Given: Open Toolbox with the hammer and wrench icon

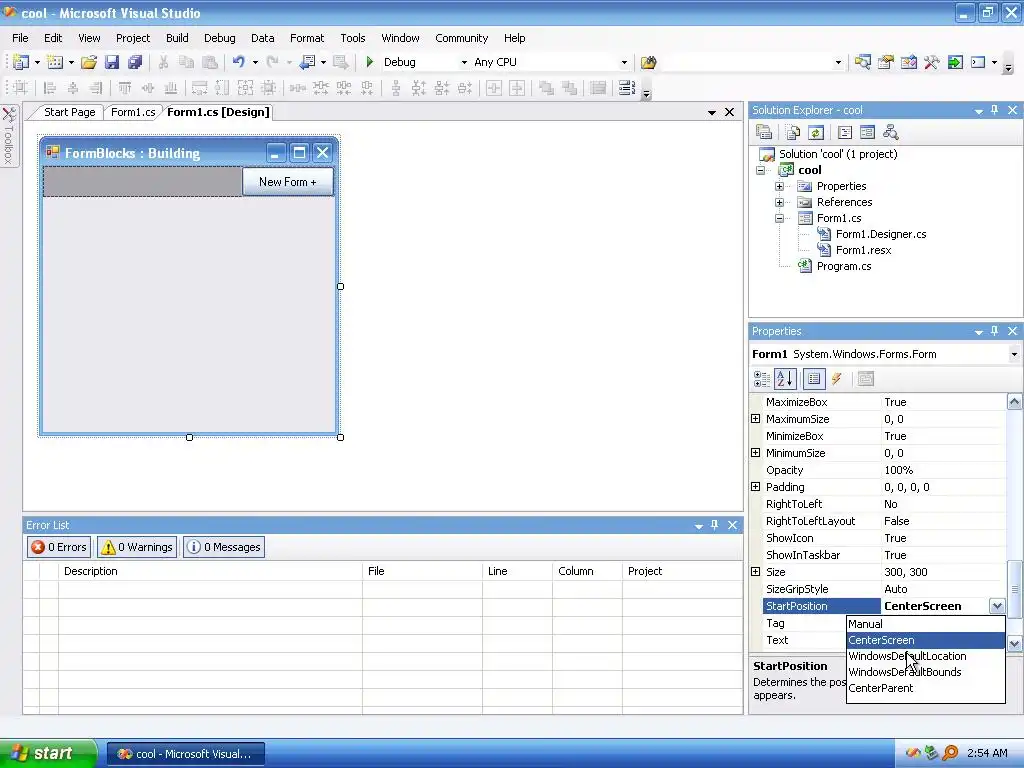Looking at the screenshot, I should [x=931, y=62].
